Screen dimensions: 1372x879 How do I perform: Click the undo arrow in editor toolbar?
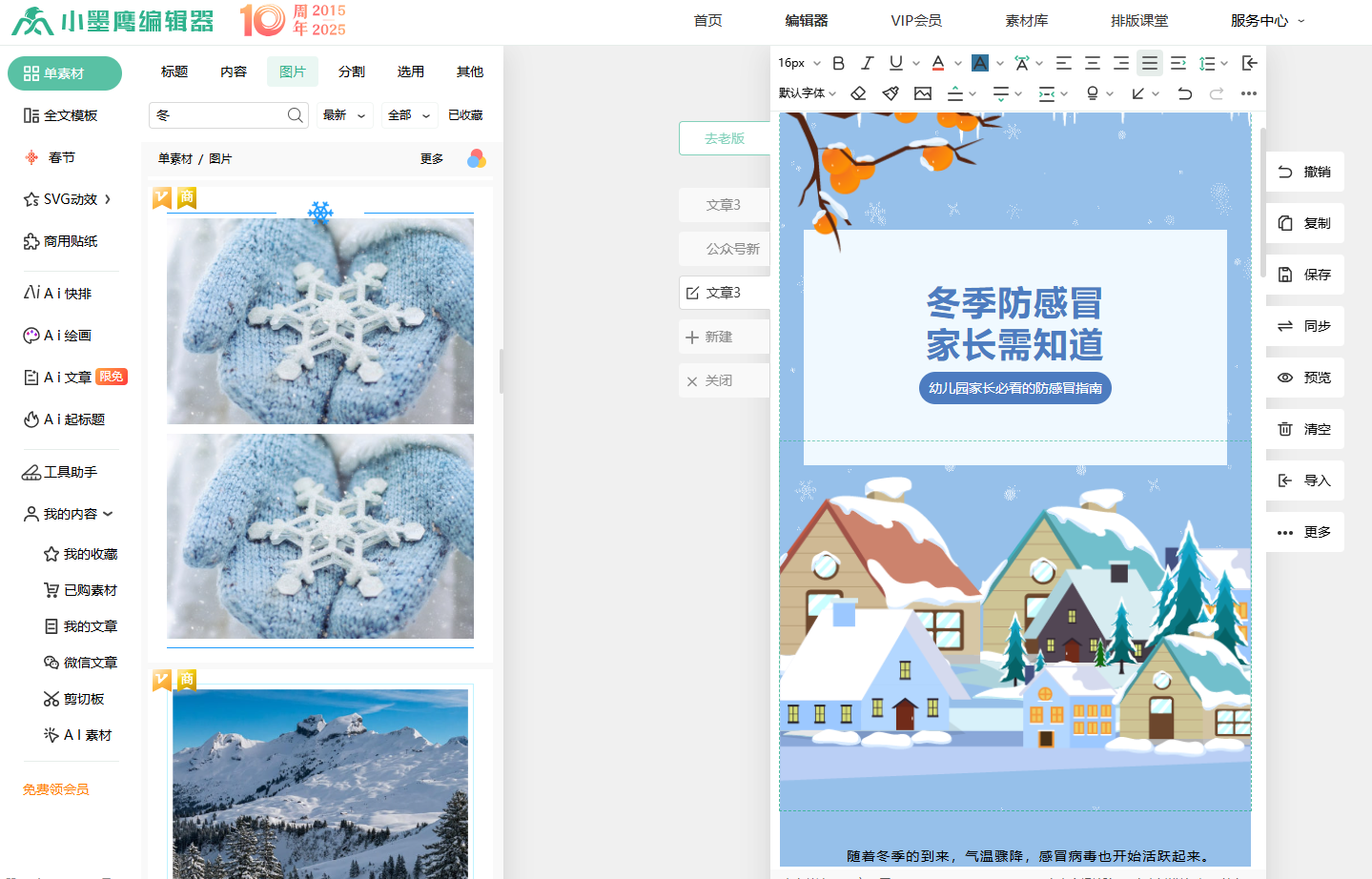pos(1184,93)
